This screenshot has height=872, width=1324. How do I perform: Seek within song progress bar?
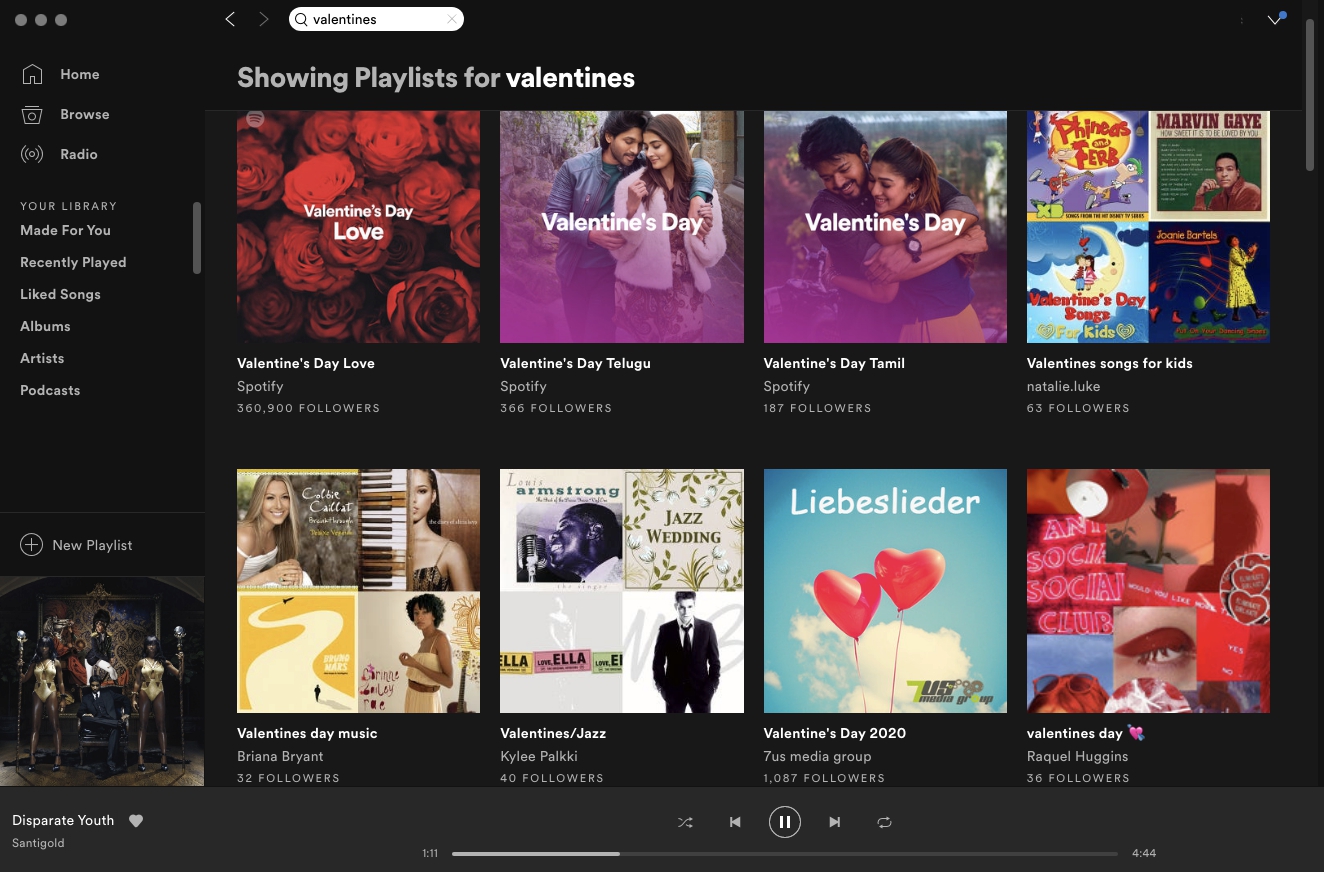coord(785,854)
